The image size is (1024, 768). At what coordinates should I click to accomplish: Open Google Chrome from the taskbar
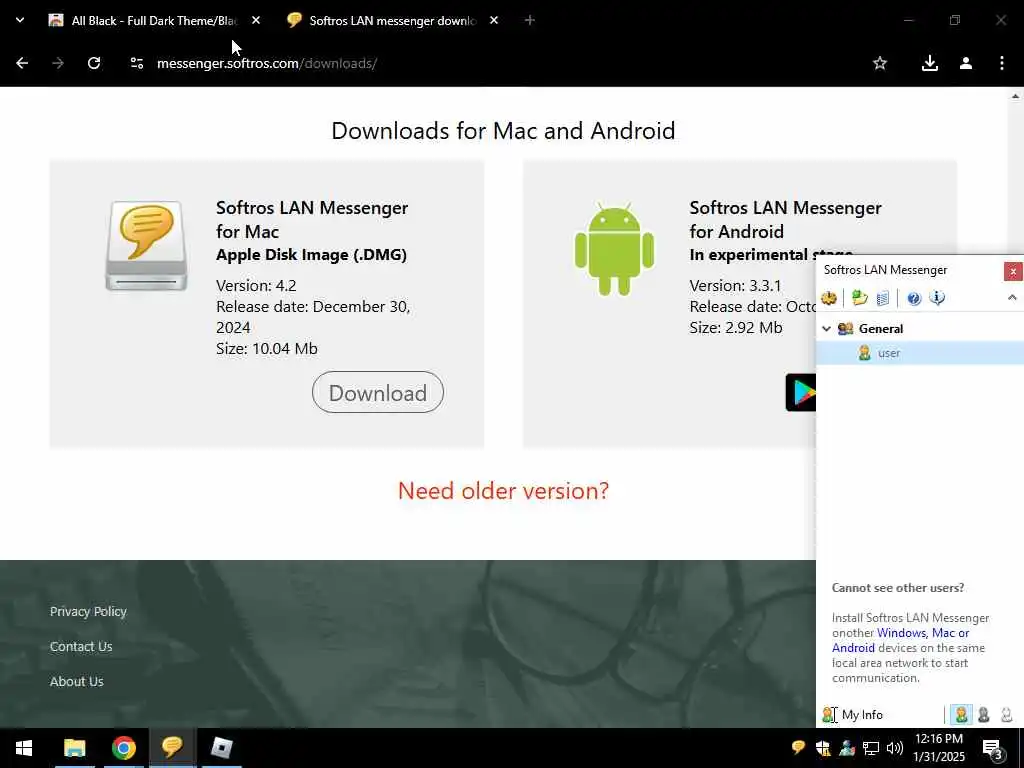[x=123, y=748]
